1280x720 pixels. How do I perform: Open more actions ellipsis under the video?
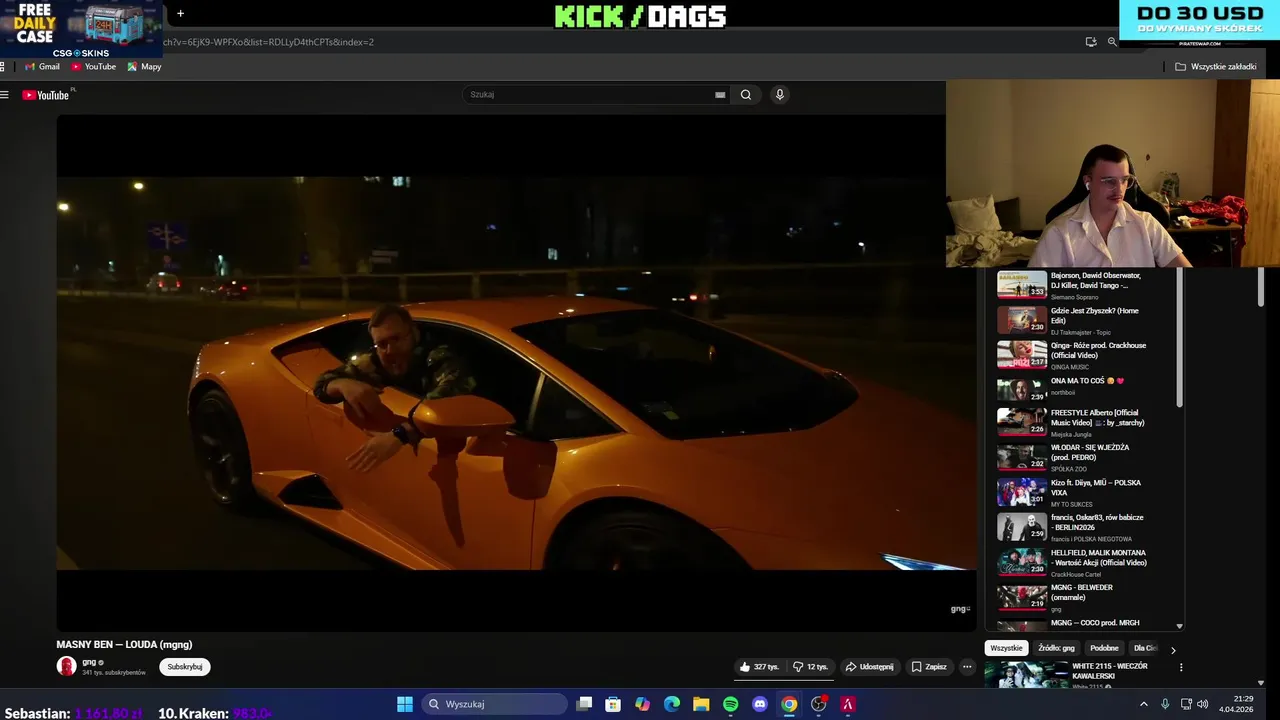(967, 667)
